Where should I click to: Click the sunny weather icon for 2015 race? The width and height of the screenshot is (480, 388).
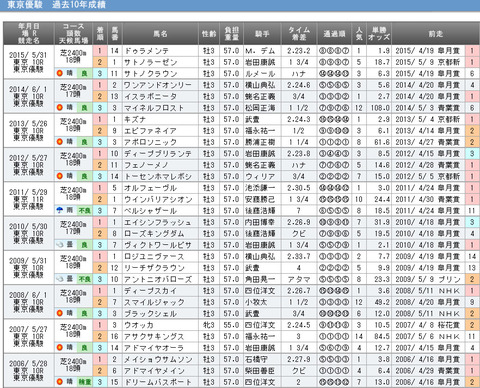pyautogui.click(x=60, y=73)
